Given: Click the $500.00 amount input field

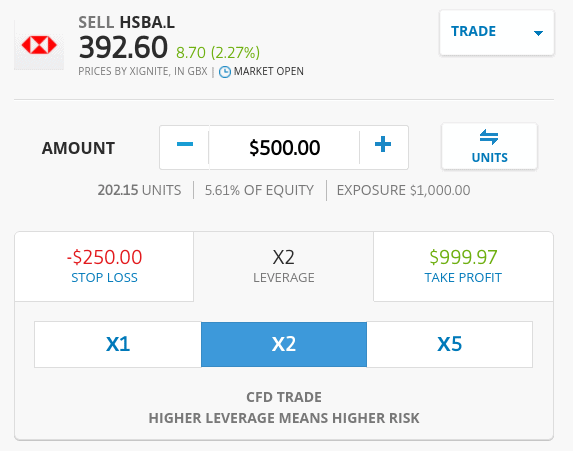Looking at the screenshot, I should click(x=284, y=147).
